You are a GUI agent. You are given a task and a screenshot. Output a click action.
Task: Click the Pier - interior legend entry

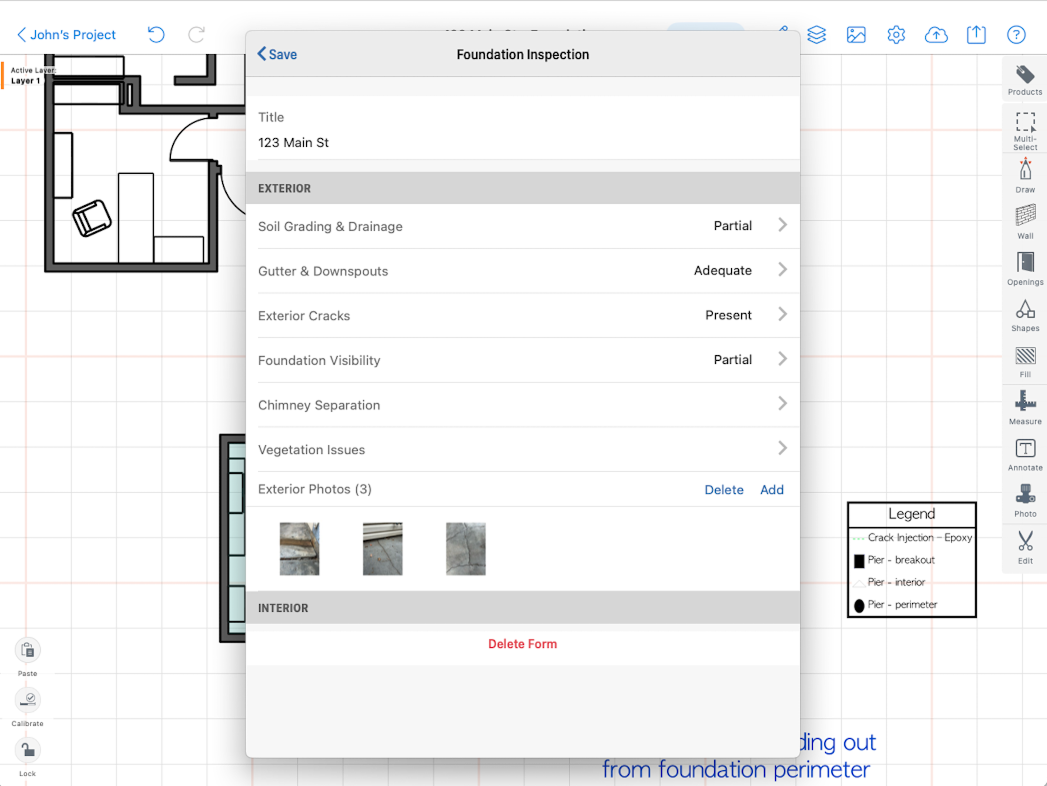click(x=889, y=582)
